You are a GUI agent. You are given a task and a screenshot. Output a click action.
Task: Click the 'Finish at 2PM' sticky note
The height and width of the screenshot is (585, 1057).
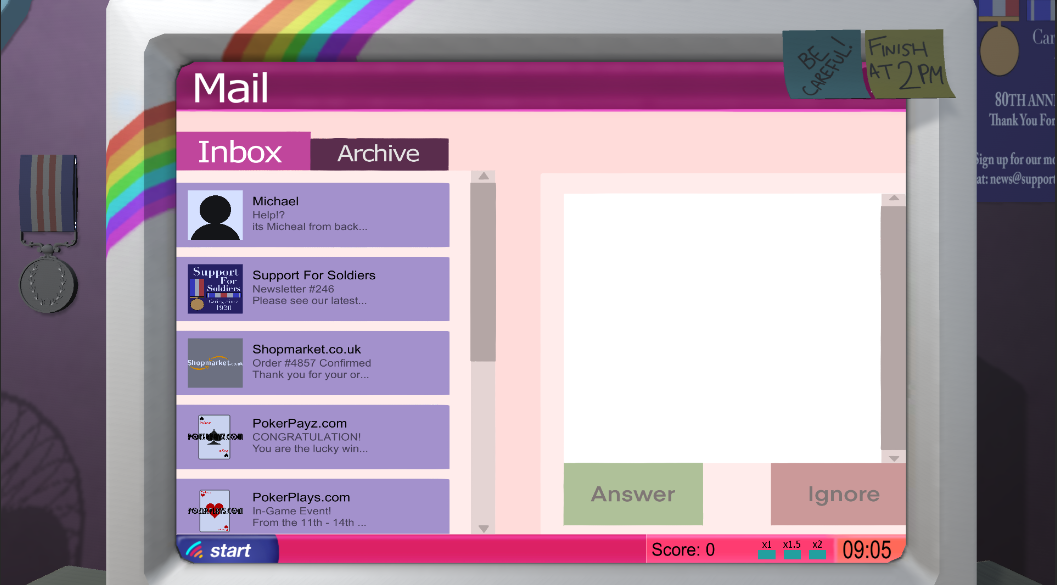click(x=908, y=63)
